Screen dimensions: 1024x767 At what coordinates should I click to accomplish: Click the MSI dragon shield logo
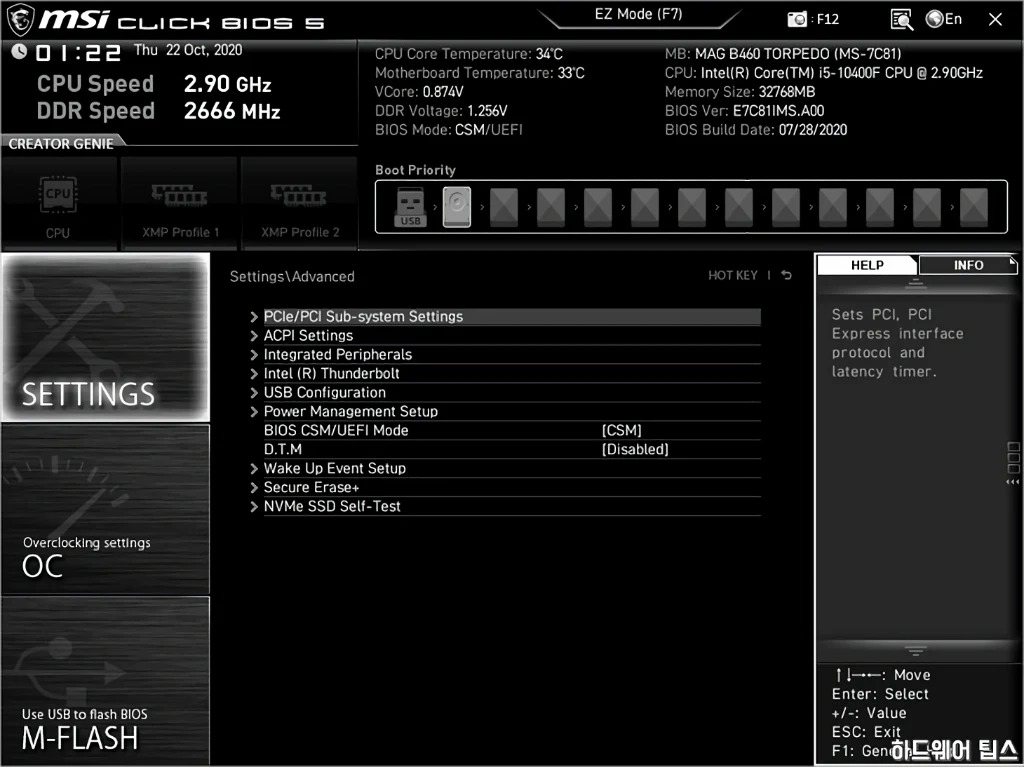pyautogui.click(x=20, y=20)
